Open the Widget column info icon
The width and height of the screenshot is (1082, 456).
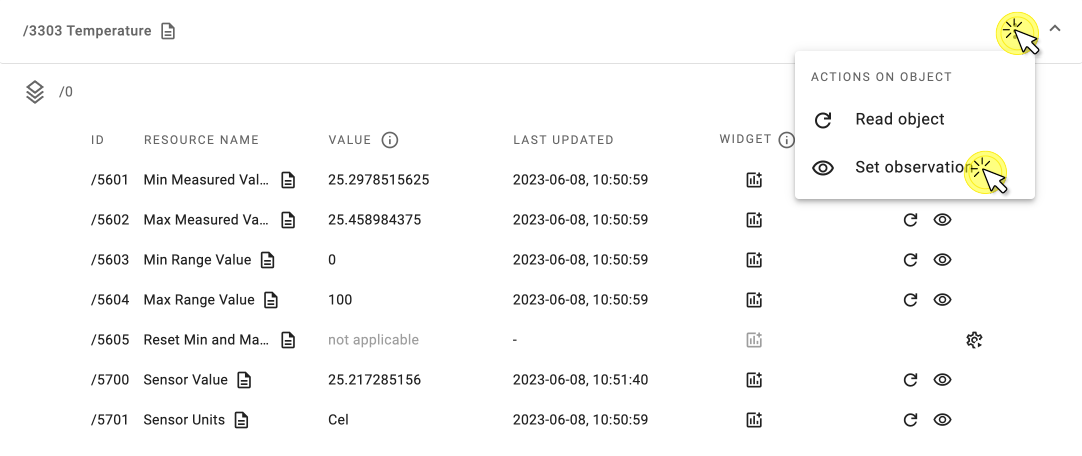[786, 140]
